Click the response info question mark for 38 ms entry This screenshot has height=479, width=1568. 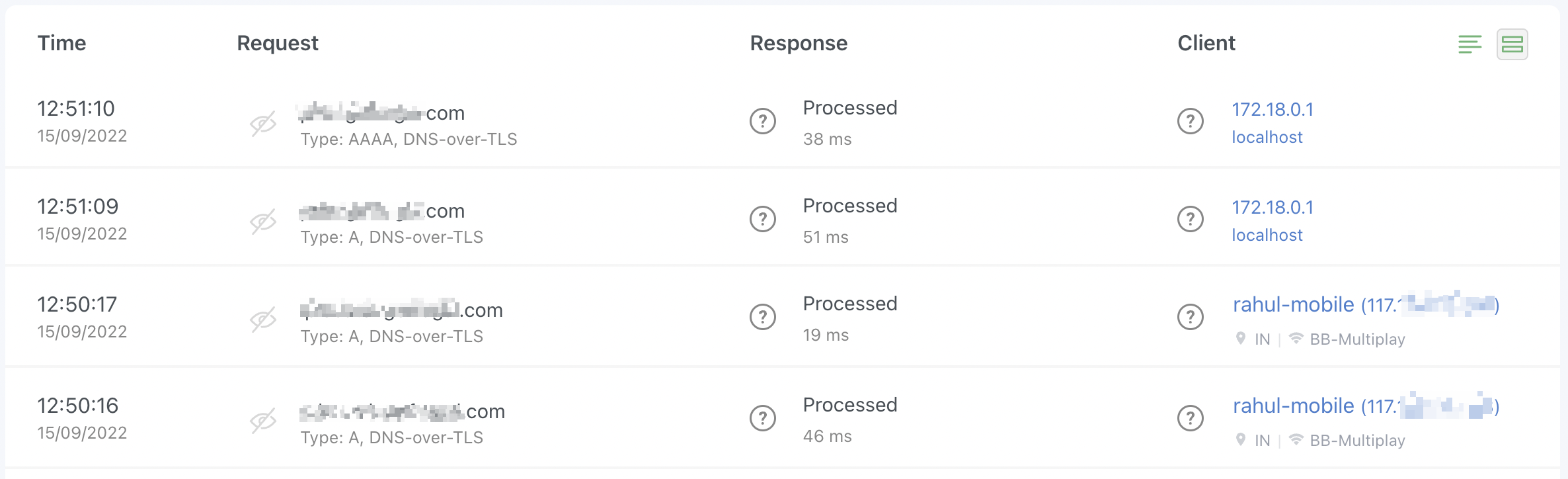pos(764,122)
